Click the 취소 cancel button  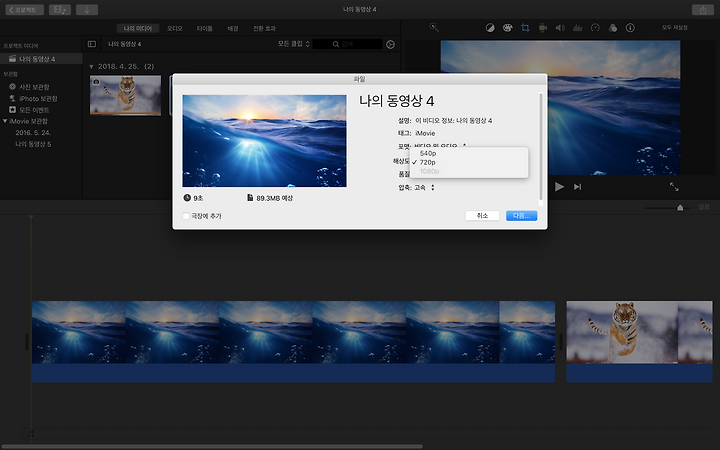tap(482, 216)
